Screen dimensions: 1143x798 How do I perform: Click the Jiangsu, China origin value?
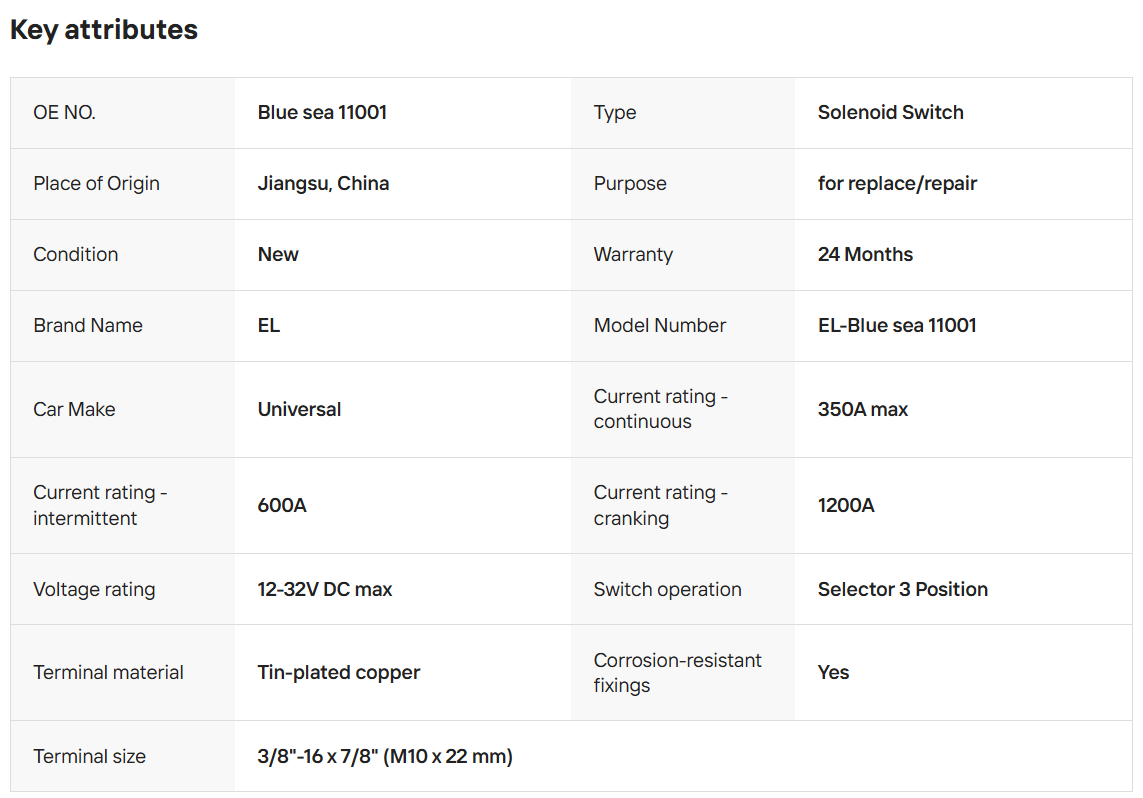(323, 183)
